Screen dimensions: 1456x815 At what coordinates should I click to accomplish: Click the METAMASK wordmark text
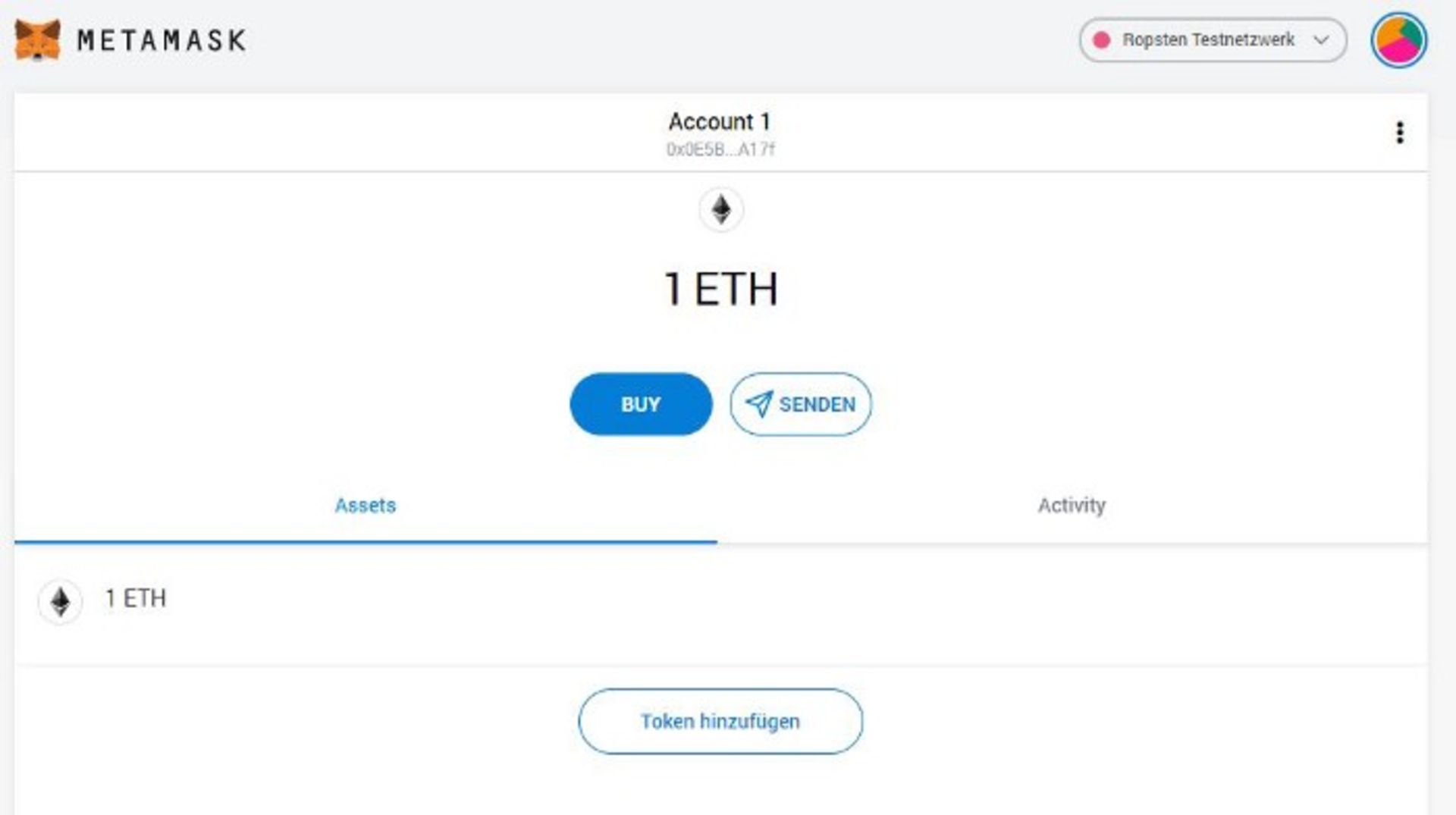pos(162,40)
